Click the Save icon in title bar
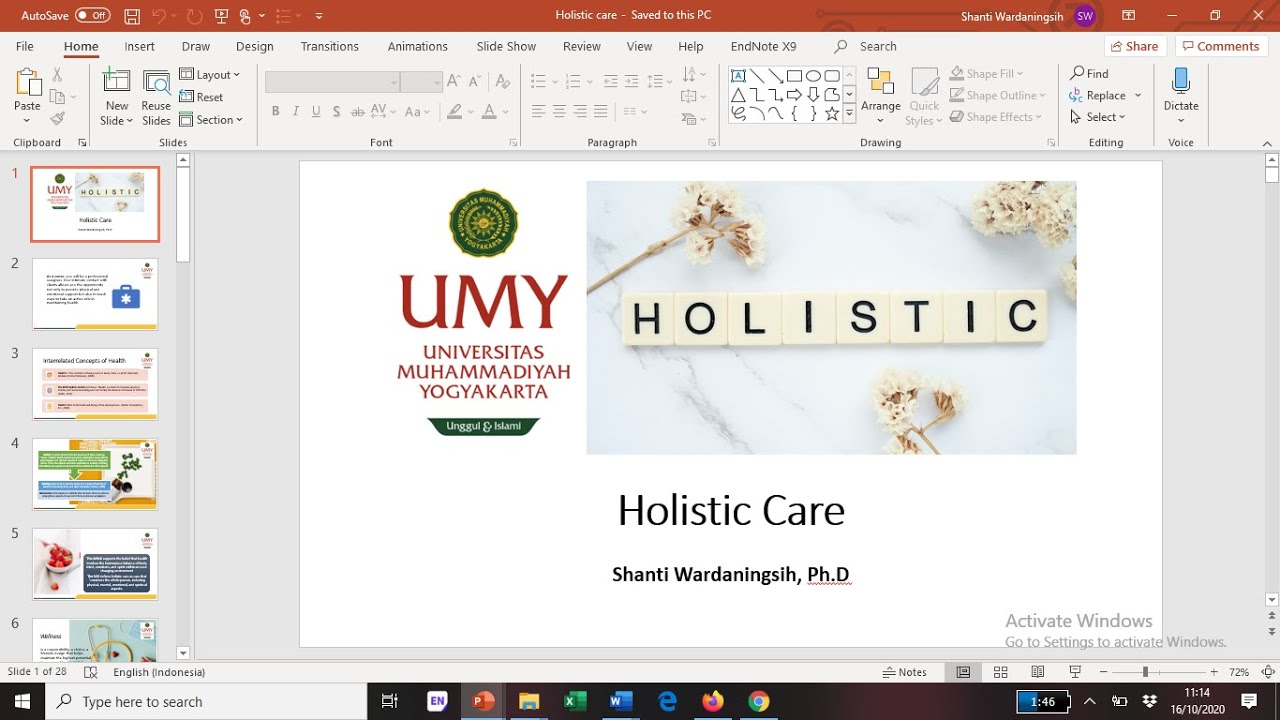Screen dimensions: 1280x720 point(132,16)
